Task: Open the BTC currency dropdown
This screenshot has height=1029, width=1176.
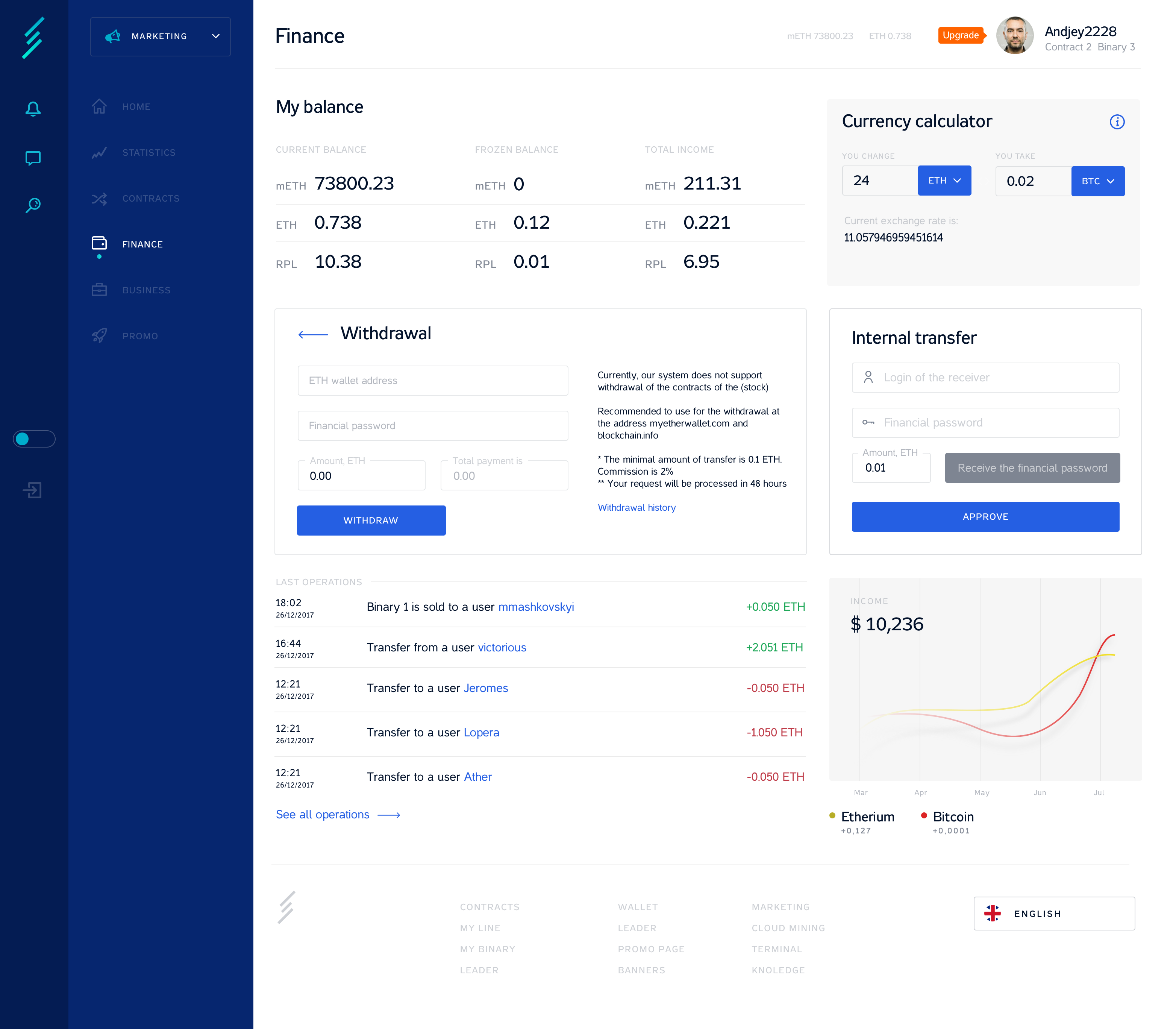Action: tap(1097, 181)
